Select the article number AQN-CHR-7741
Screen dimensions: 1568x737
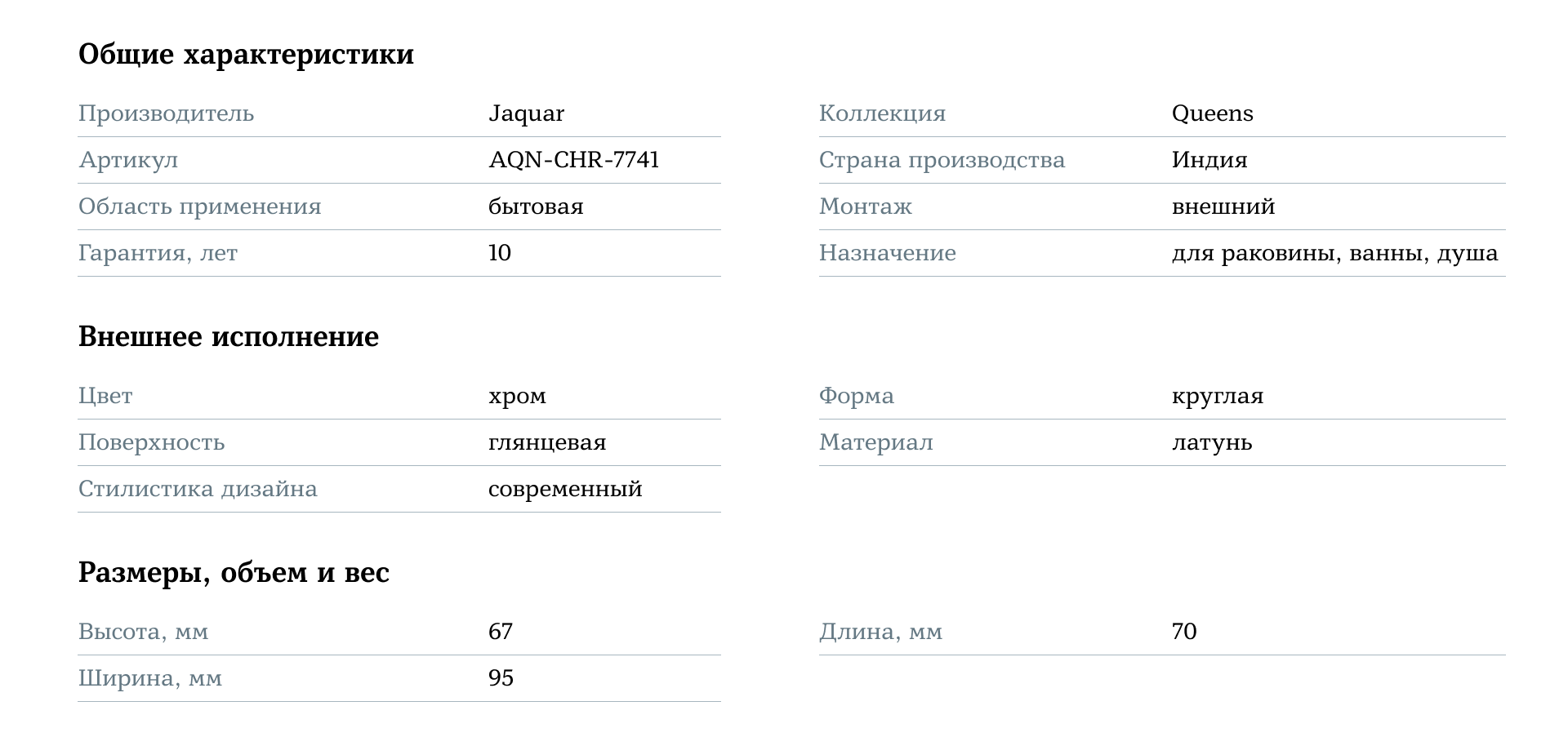pyautogui.click(x=573, y=160)
